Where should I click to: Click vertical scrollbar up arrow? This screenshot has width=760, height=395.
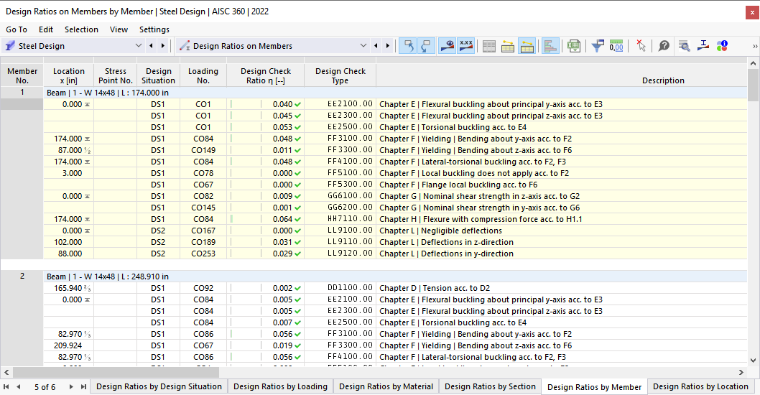pos(753,63)
